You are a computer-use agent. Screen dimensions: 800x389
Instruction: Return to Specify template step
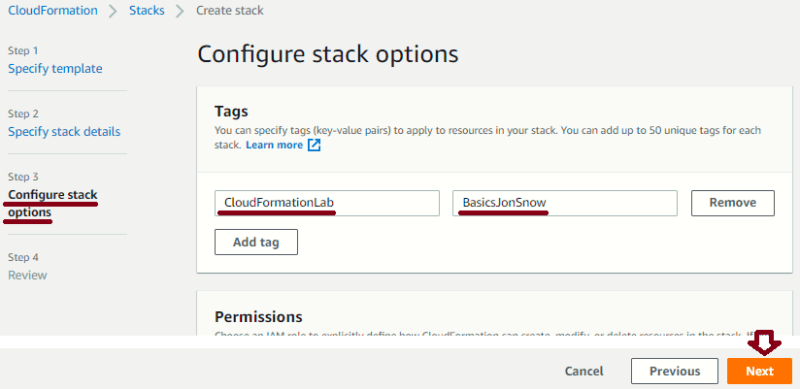[55, 68]
